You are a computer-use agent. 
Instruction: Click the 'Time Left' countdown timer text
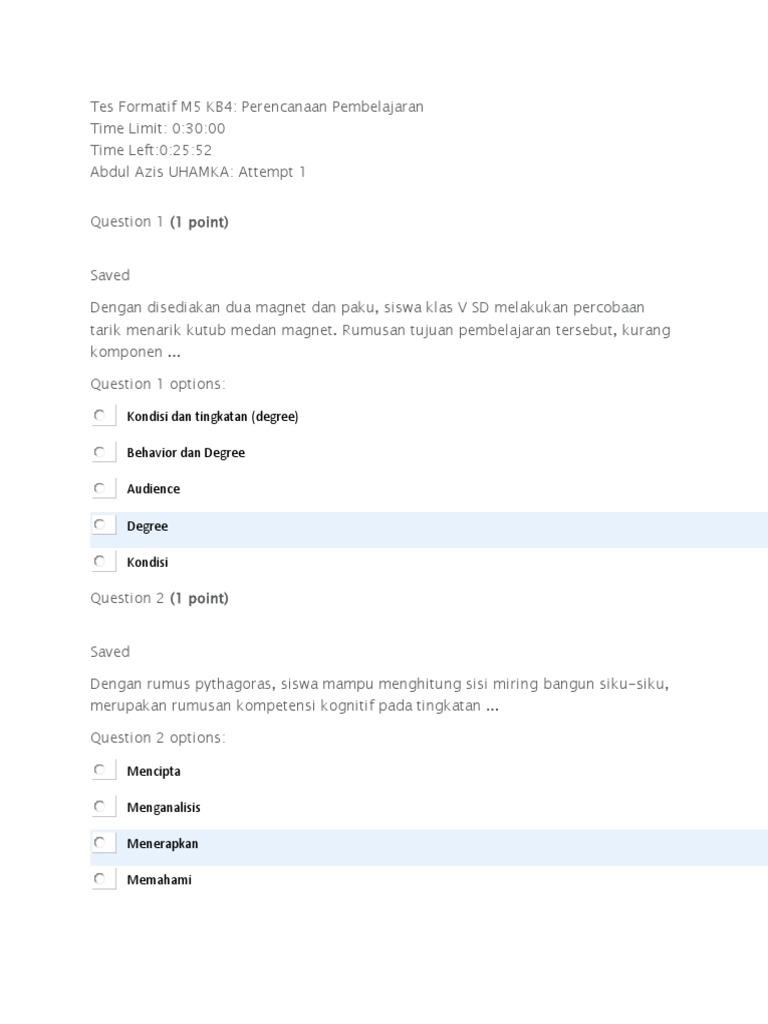click(x=151, y=150)
